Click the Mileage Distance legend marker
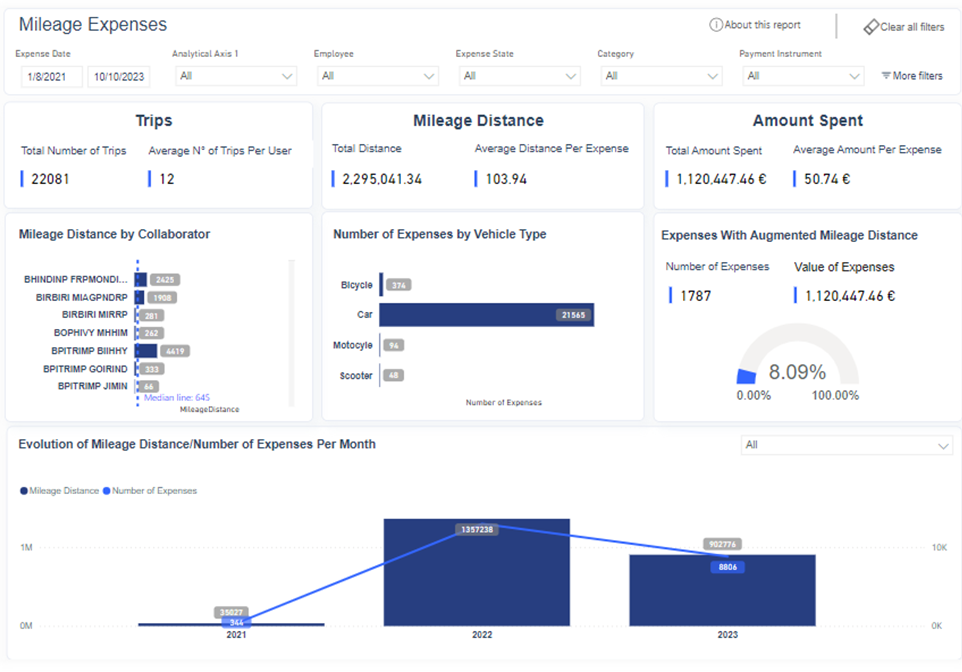This screenshot has height=672, width=962. pos(23,491)
